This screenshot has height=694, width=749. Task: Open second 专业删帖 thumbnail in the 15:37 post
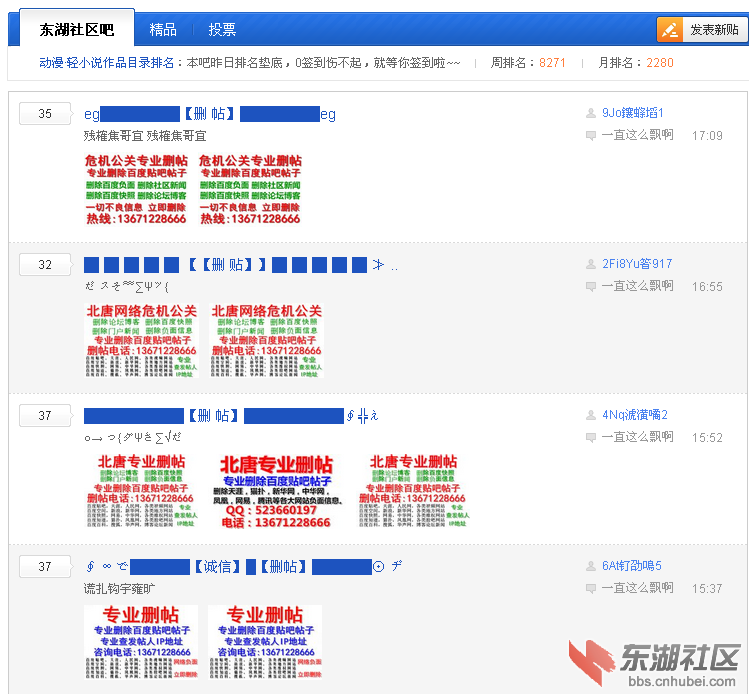click(265, 642)
